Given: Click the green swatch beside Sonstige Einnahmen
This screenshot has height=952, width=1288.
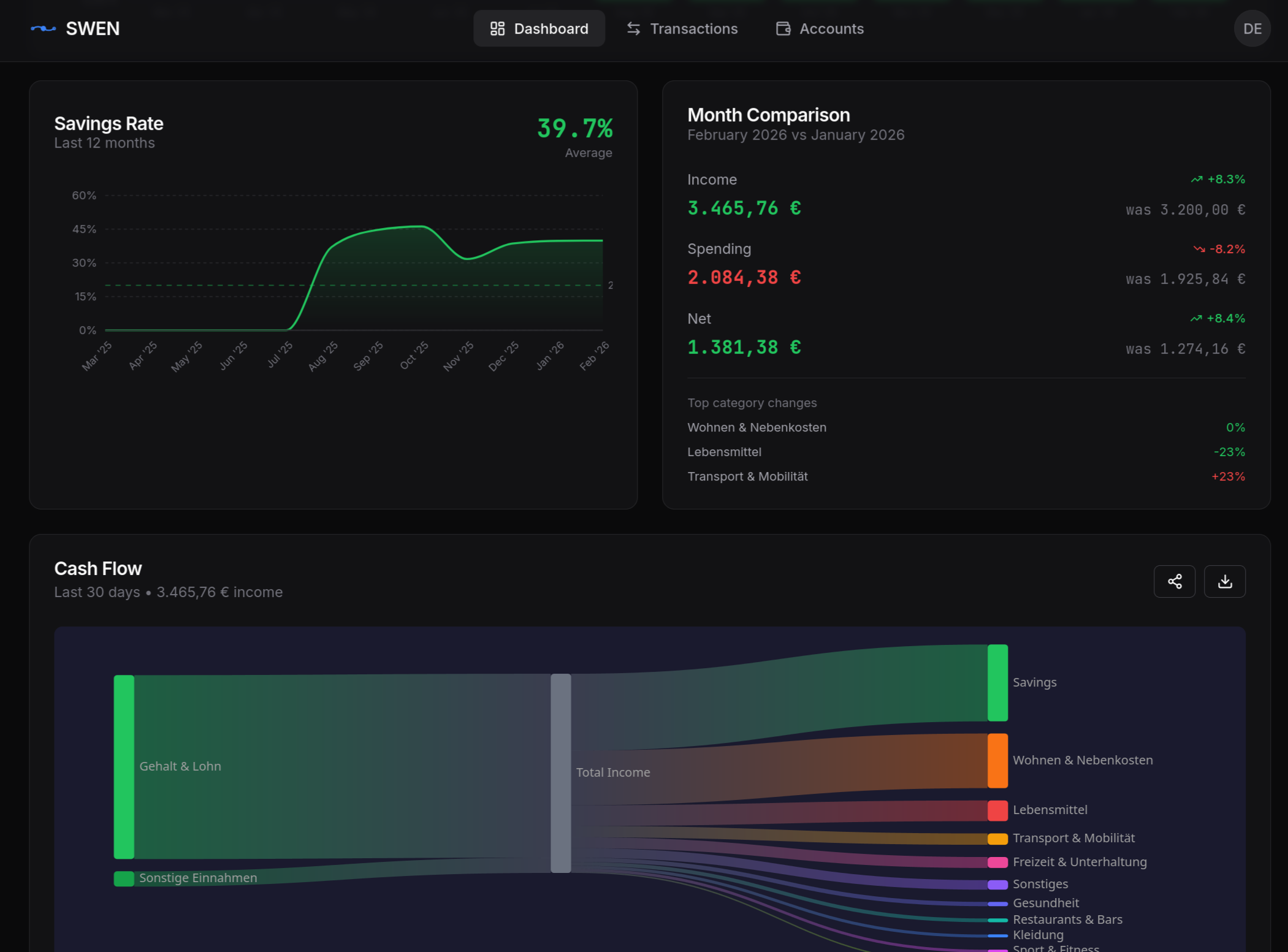Looking at the screenshot, I should coord(123,878).
